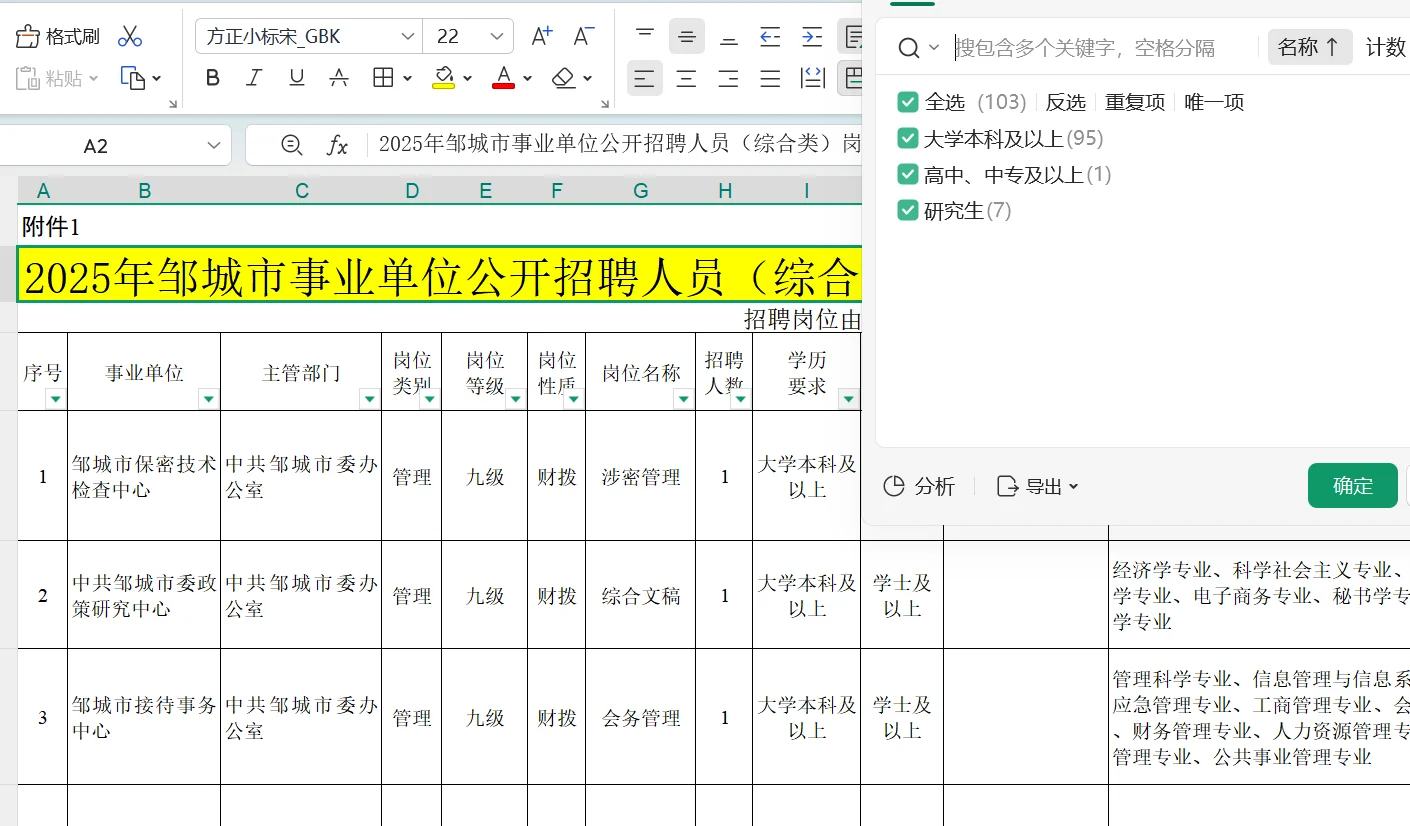The height and width of the screenshot is (826, 1410).
Task: Expand the borders dropdown arrow
Action: tap(407, 78)
